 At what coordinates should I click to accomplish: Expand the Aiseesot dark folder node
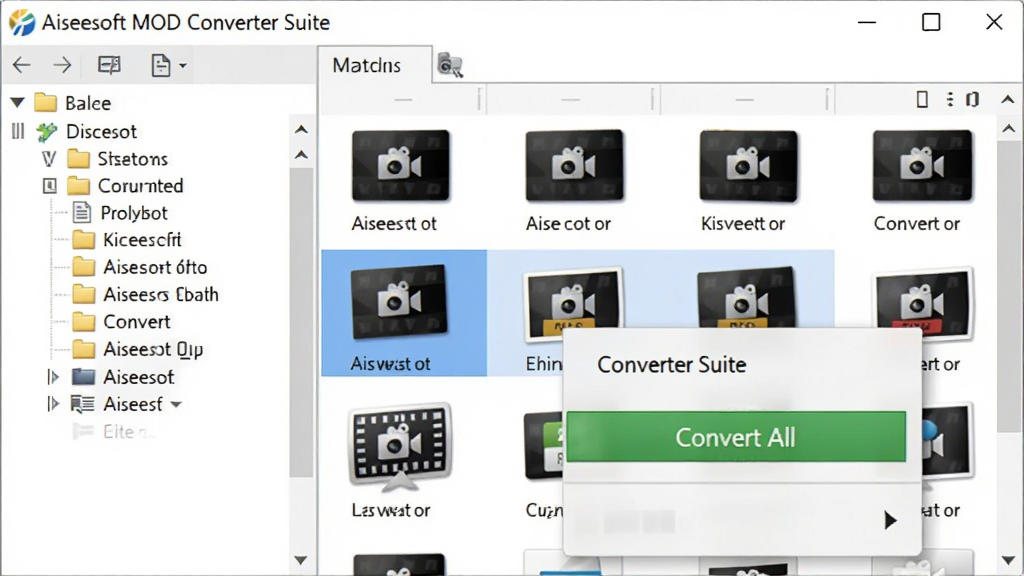(x=53, y=377)
